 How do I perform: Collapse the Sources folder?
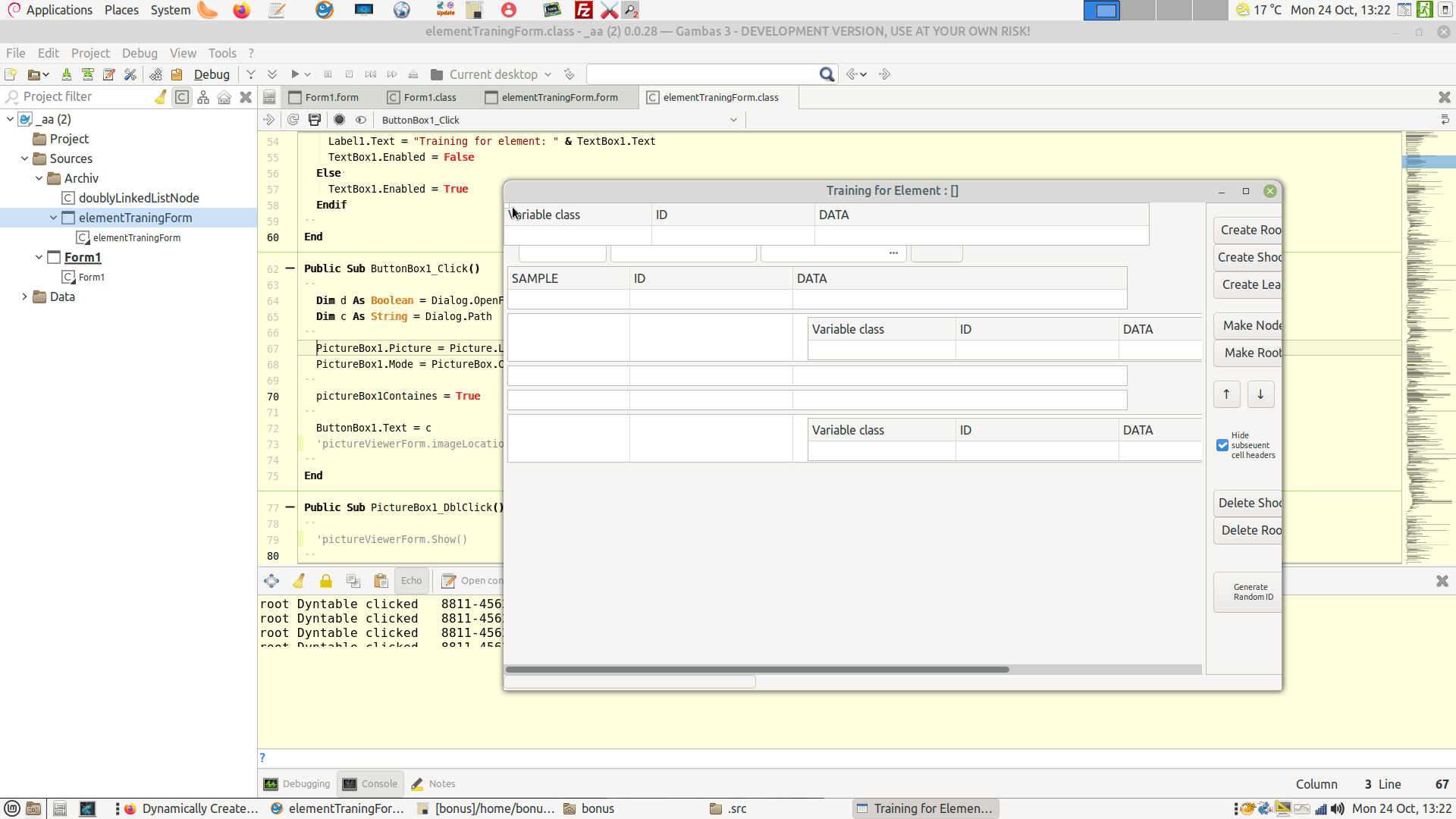[x=24, y=158]
